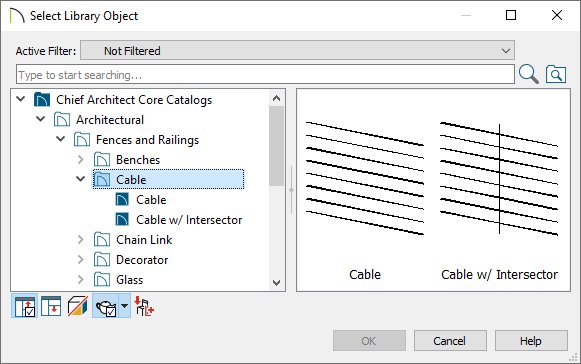Image resolution: width=581 pixels, height=364 pixels.
Task: Select the Chain Link label
Action: 144,240
